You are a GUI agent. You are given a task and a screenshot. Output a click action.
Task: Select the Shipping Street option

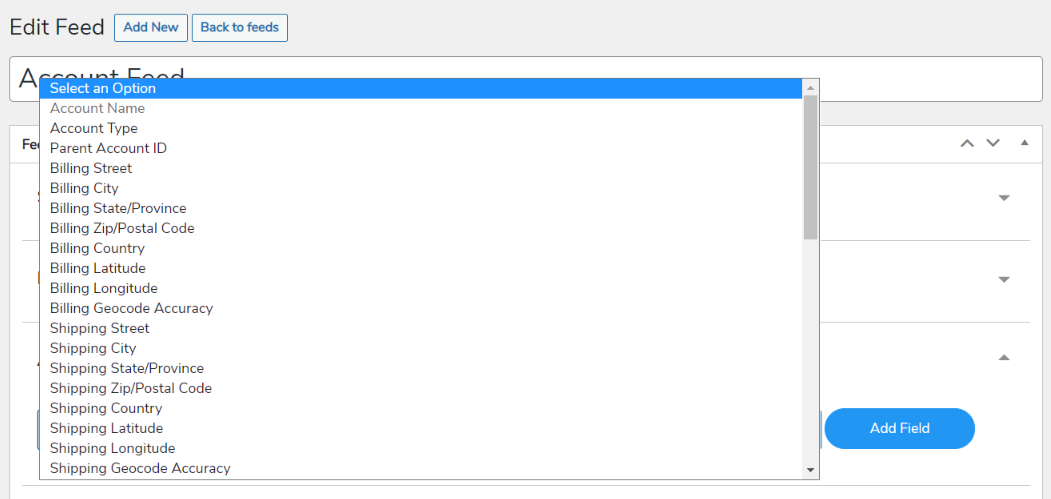pos(99,328)
